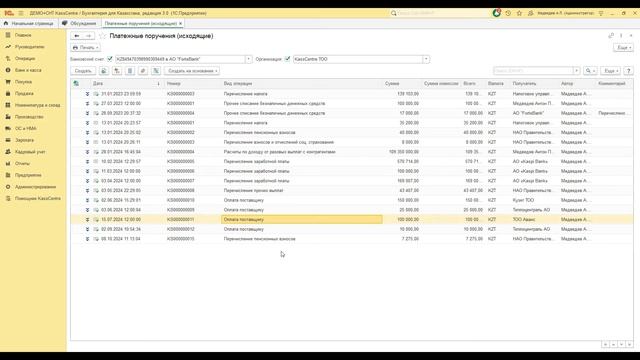Open ОС и НМА section in sidebar
This screenshot has height=360, width=640.
25,128
